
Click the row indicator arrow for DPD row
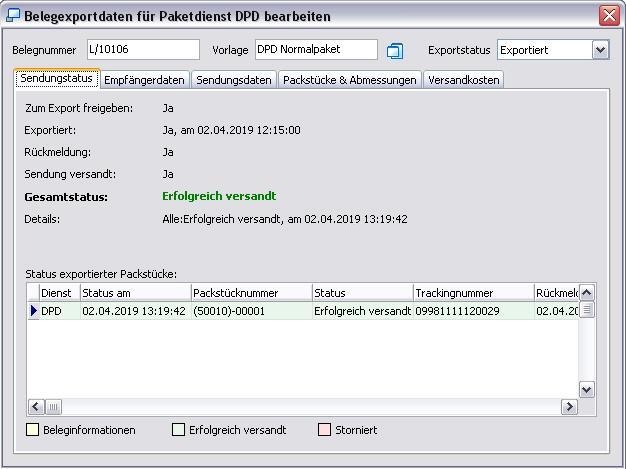click(33, 311)
